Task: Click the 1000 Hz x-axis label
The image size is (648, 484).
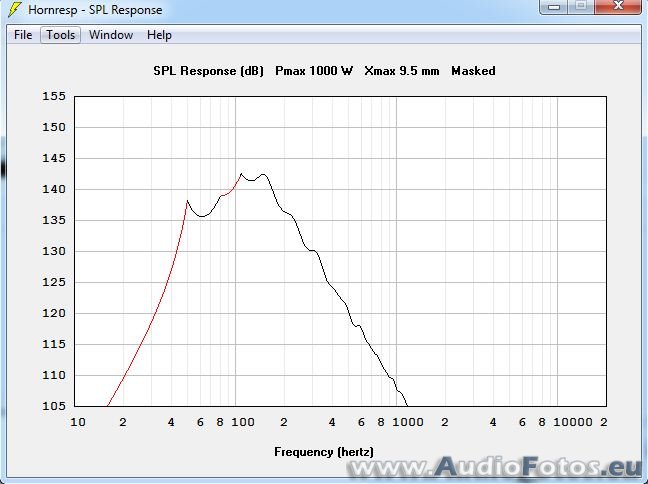Action: pos(407,422)
